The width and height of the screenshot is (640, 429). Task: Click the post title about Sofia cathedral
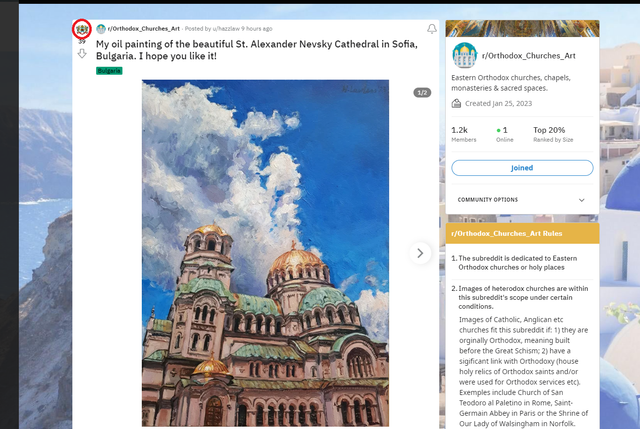(x=257, y=50)
